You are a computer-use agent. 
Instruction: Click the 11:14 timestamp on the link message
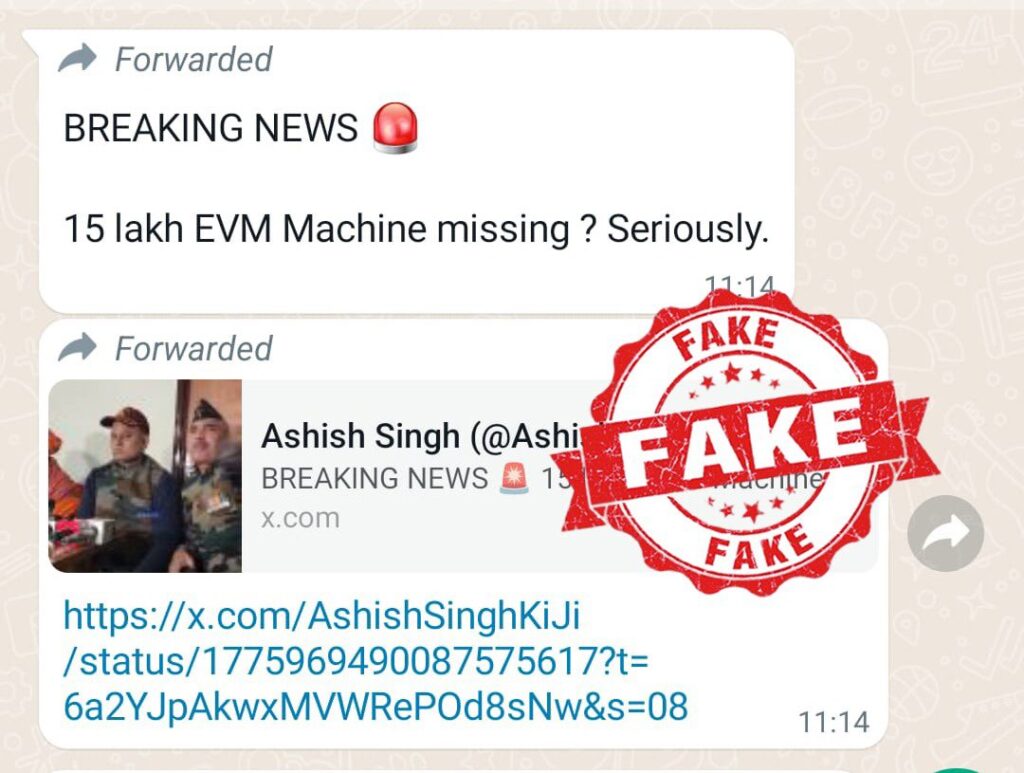point(833,722)
